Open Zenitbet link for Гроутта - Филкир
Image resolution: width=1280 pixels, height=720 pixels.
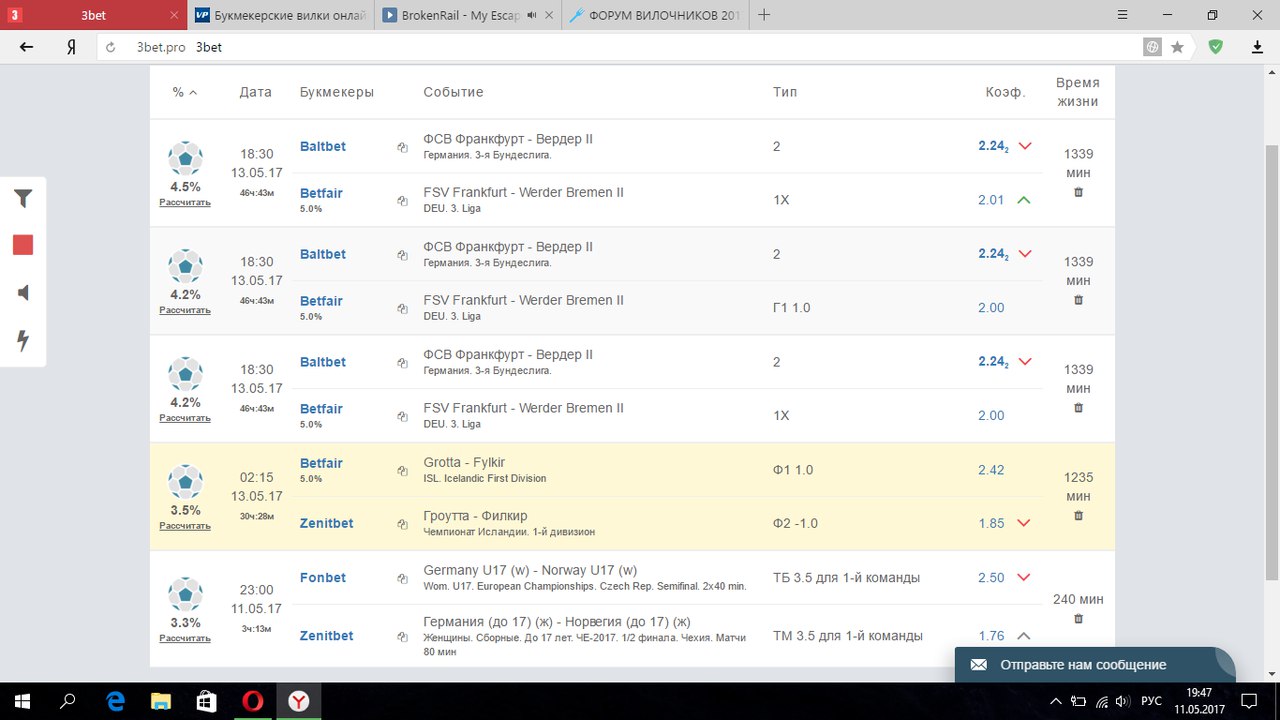(326, 523)
